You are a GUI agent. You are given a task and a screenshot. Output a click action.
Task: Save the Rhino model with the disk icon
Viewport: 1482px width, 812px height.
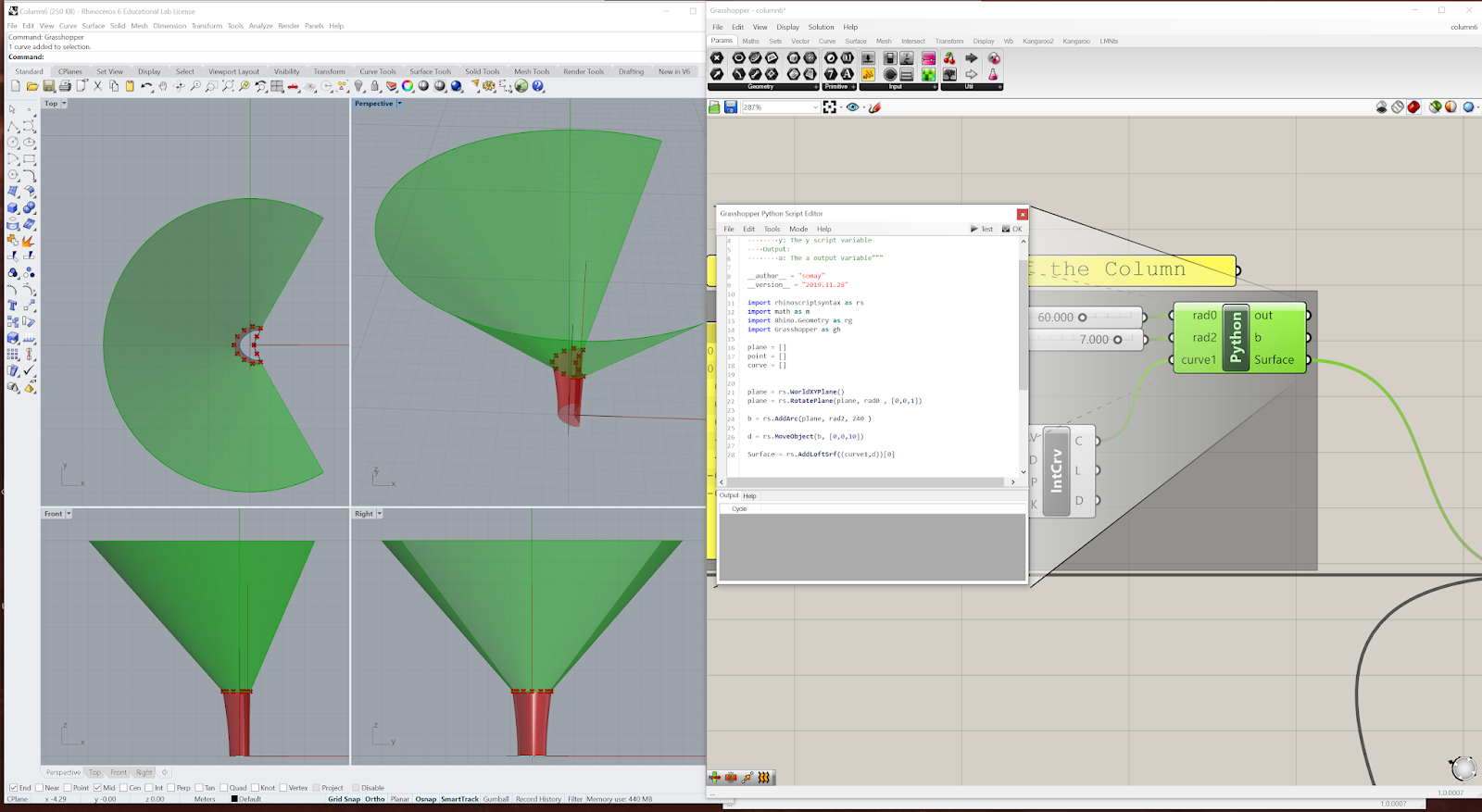(49, 86)
